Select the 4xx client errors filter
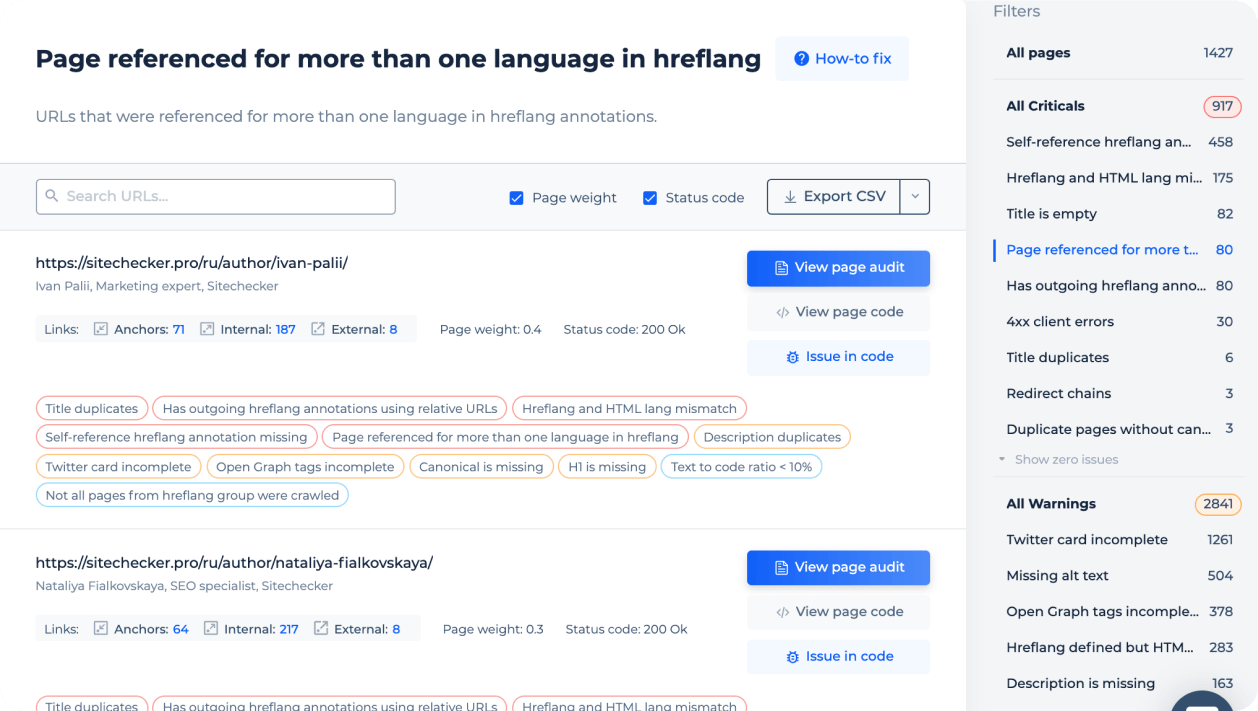The width and height of the screenshot is (1258, 711). (x=1119, y=322)
